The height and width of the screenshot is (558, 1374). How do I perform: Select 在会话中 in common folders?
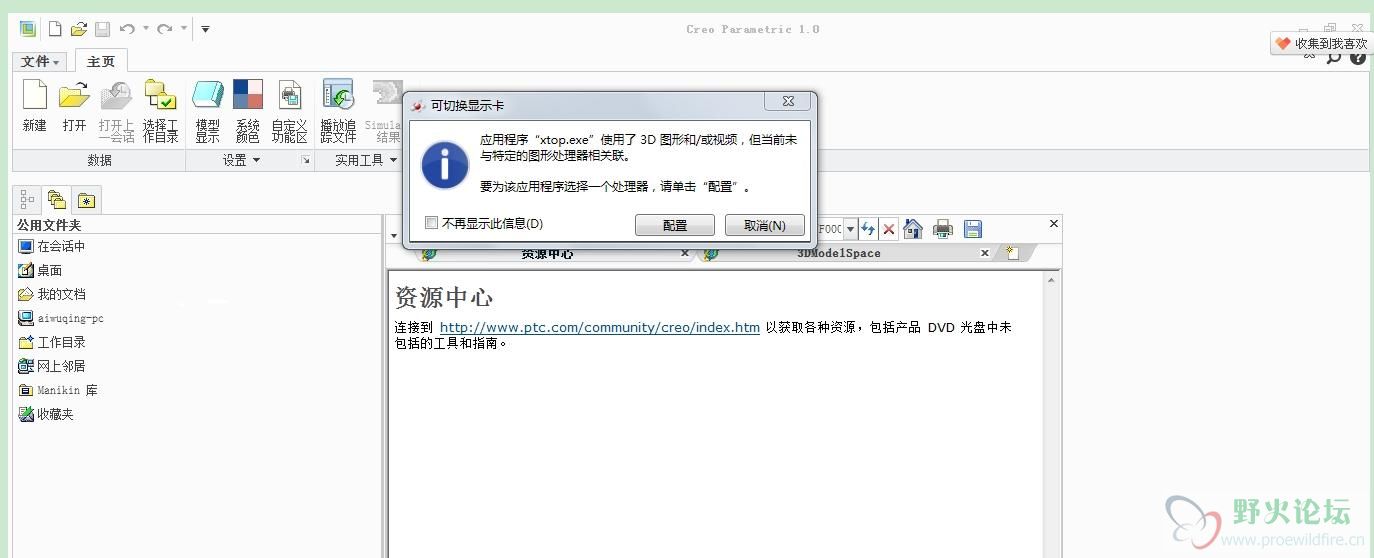tap(52, 246)
